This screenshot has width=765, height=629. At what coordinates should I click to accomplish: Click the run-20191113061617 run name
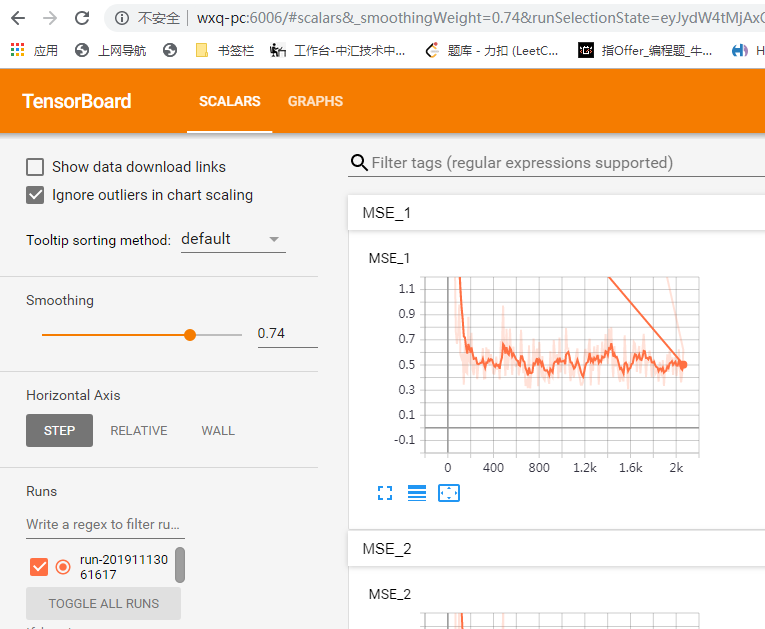pos(124,567)
